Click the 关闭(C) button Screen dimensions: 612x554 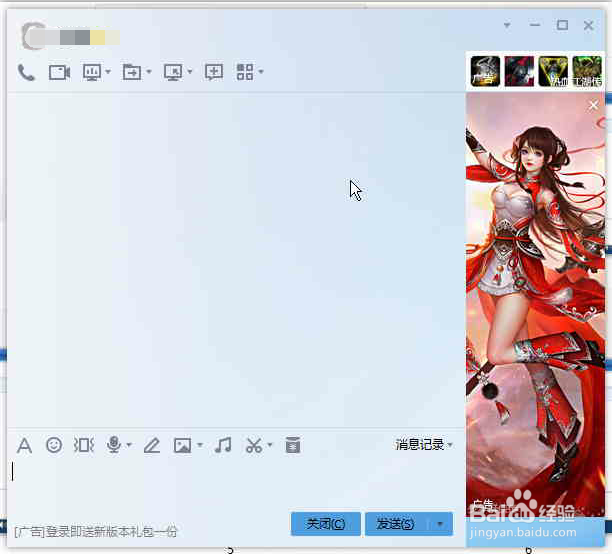point(326,524)
